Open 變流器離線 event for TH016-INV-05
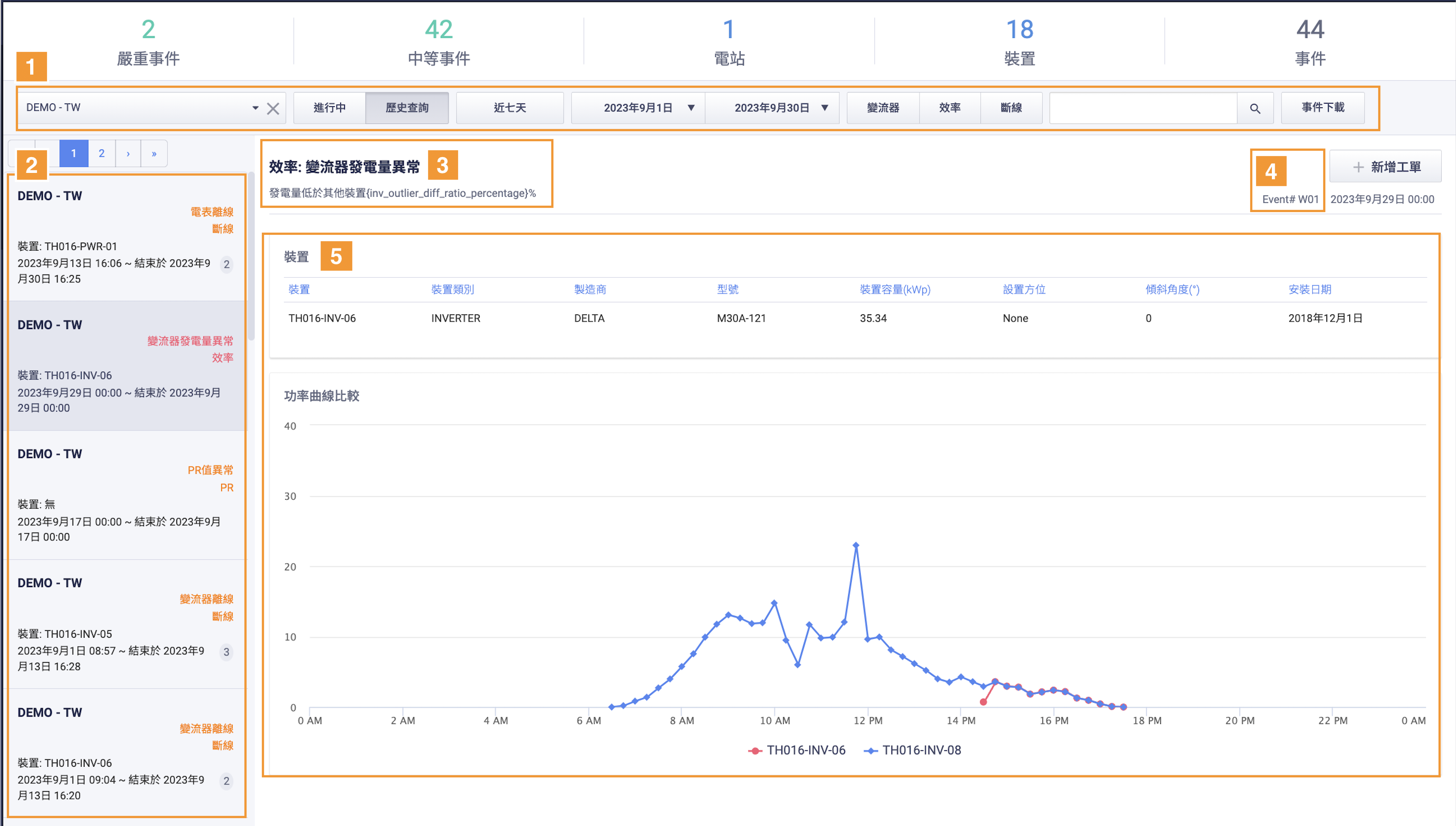This screenshot has width=1456, height=826. click(x=125, y=624)
